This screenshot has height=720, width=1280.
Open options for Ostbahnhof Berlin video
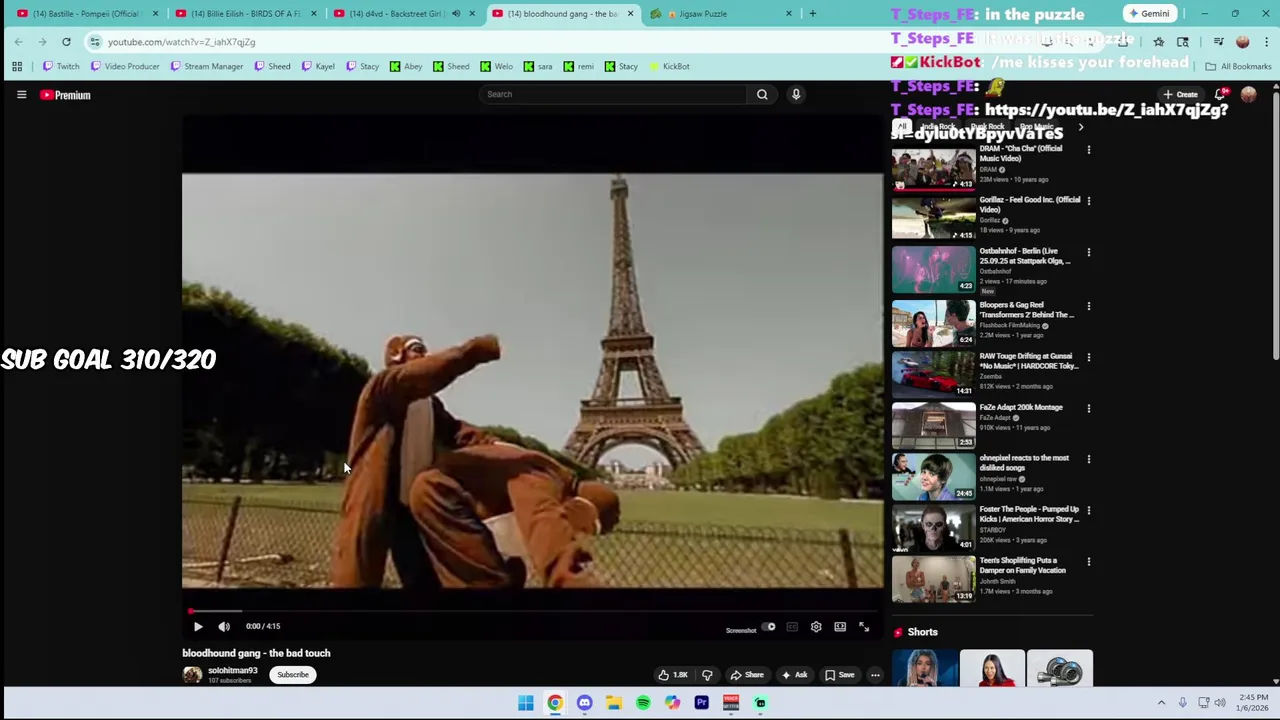[1089, 253]
